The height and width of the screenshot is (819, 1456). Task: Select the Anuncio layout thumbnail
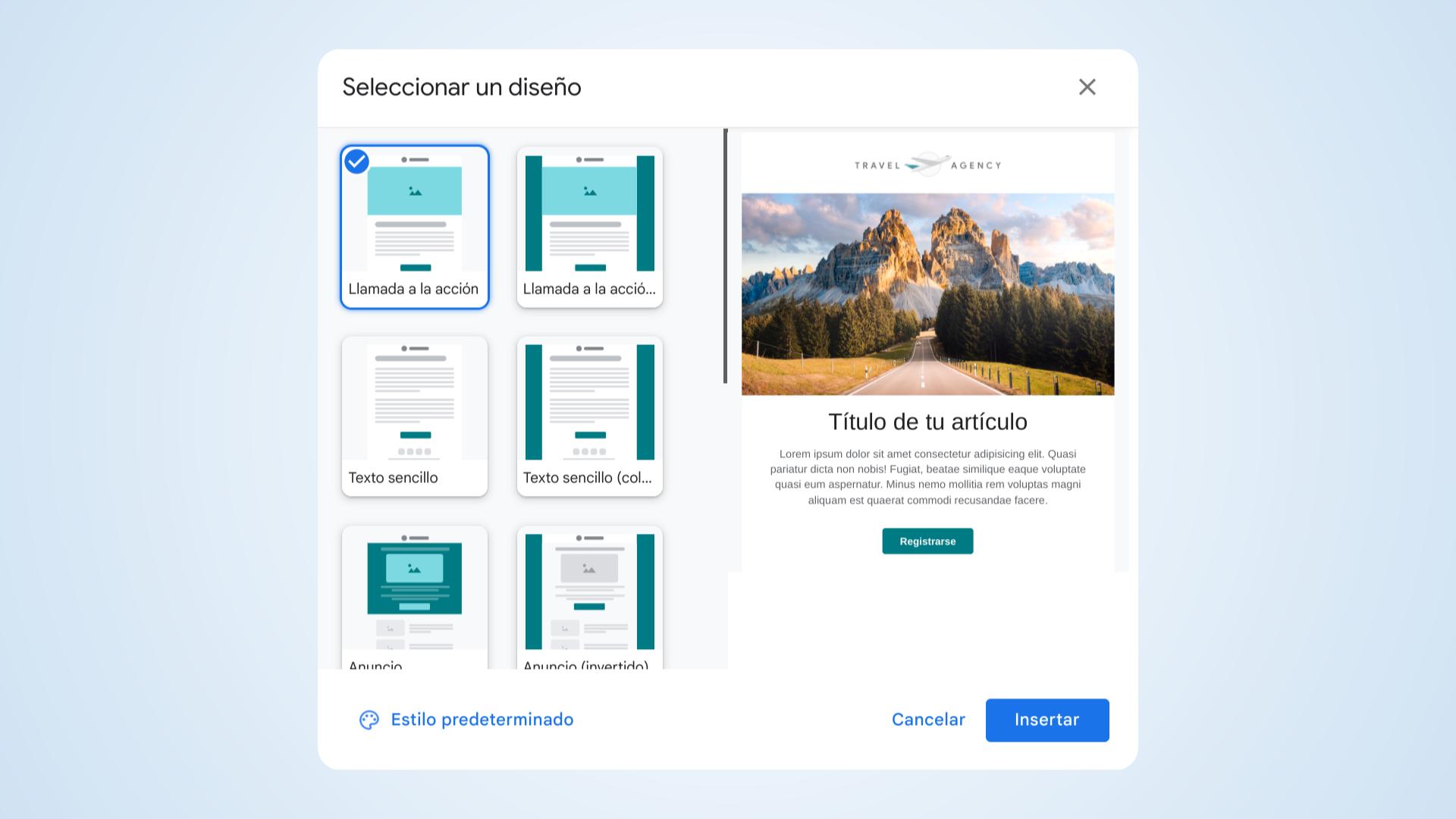(415, 598)
